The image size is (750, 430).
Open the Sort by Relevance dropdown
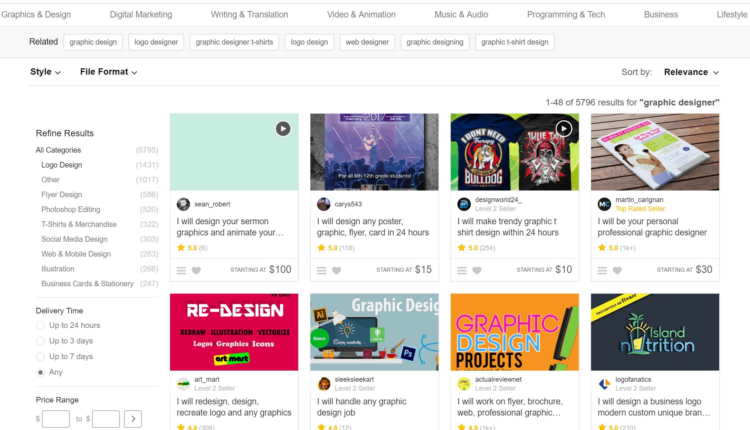tap(690, 72)
